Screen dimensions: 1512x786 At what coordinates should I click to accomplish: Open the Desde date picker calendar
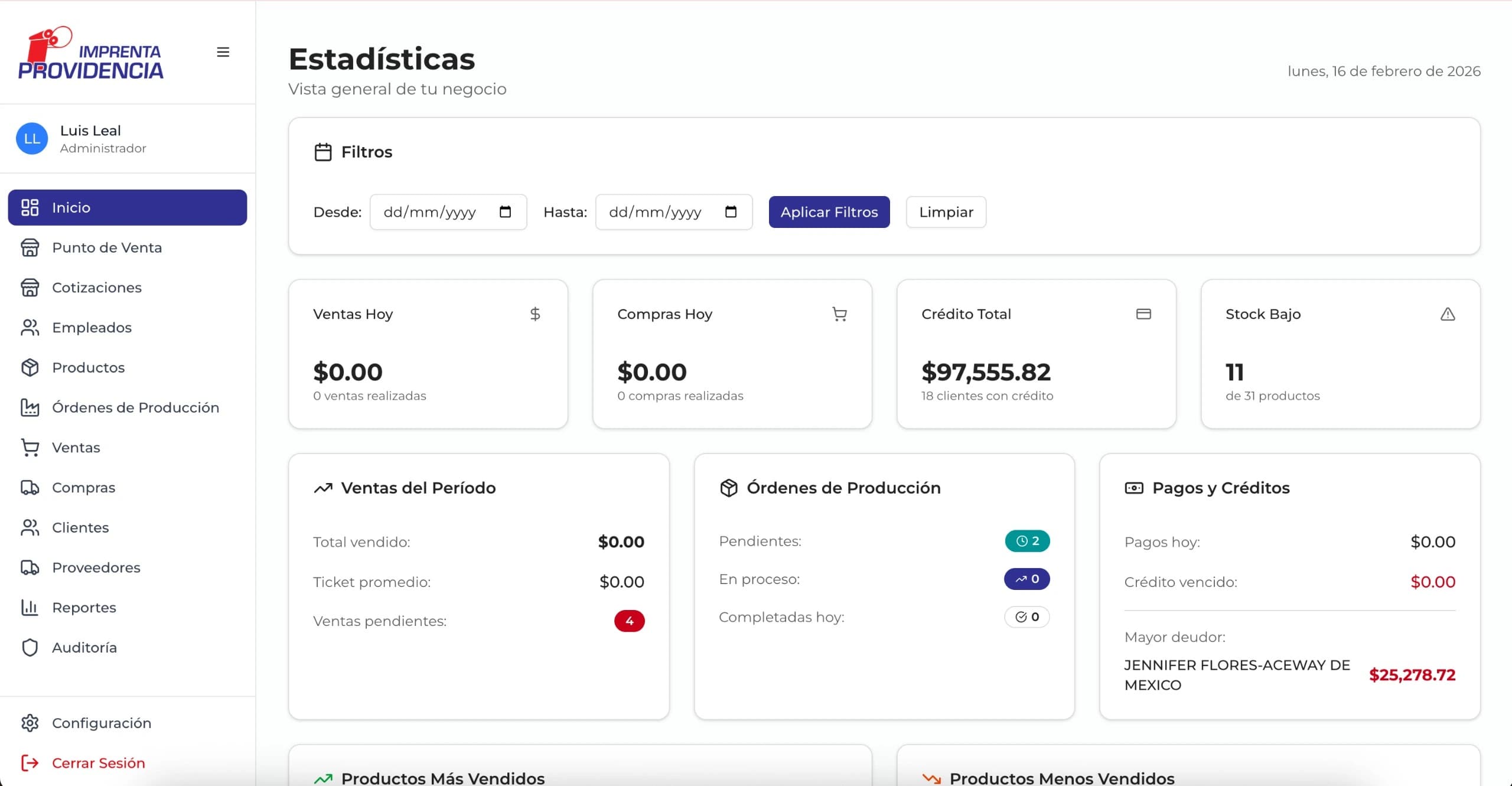click(506, 212)
